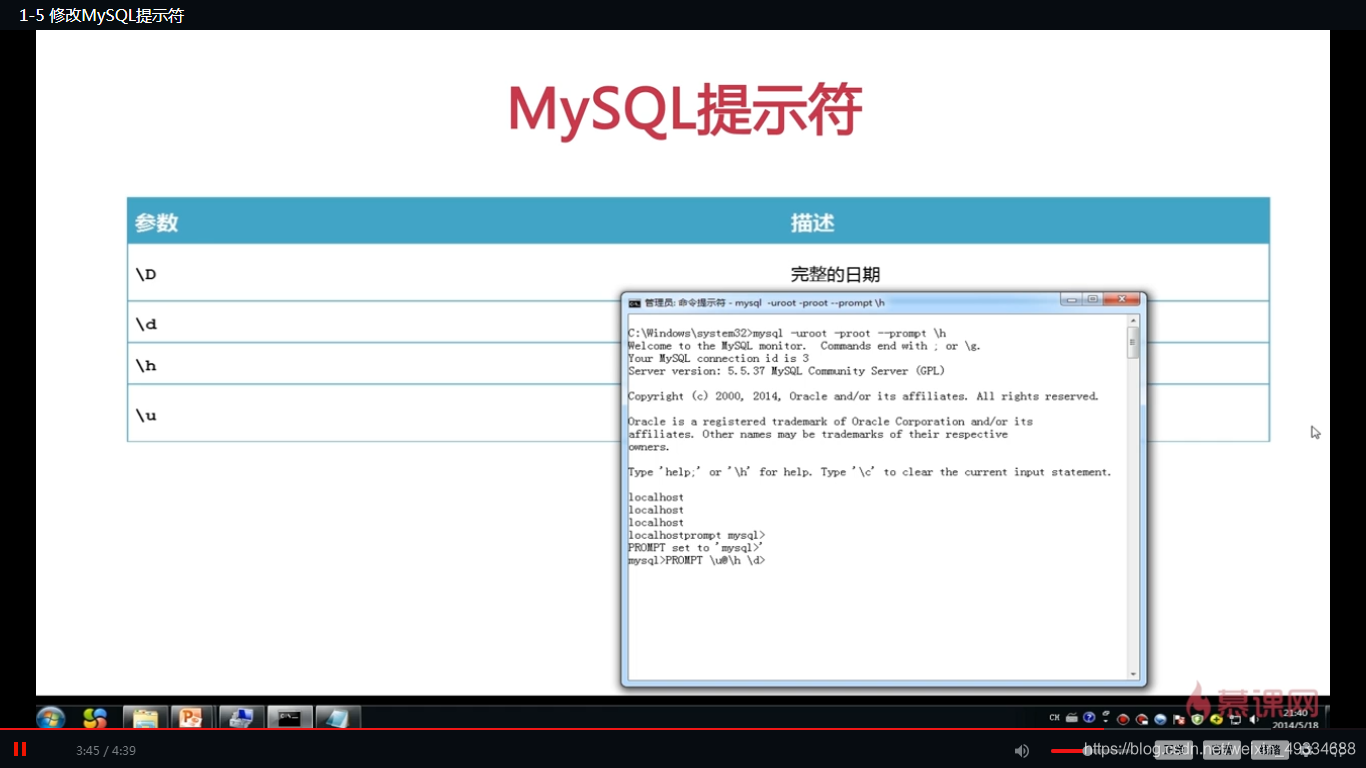Click the command prompt window title text
Screen dimensions: 1366x768
765,302
